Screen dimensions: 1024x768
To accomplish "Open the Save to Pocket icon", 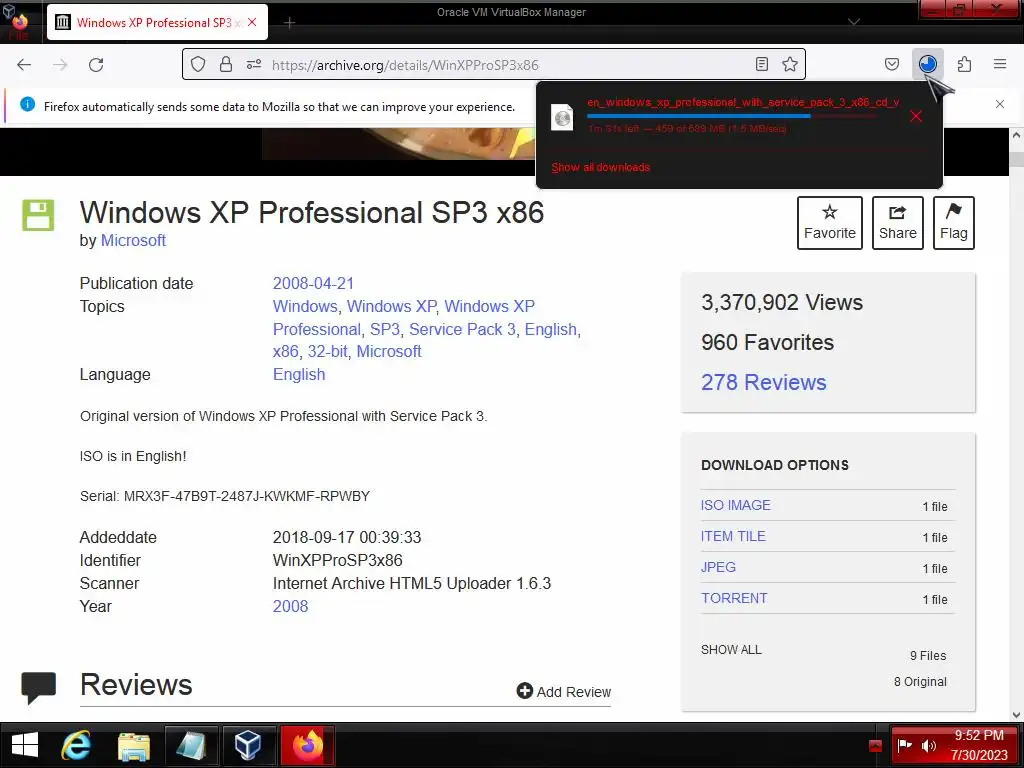I will [891, 64].
